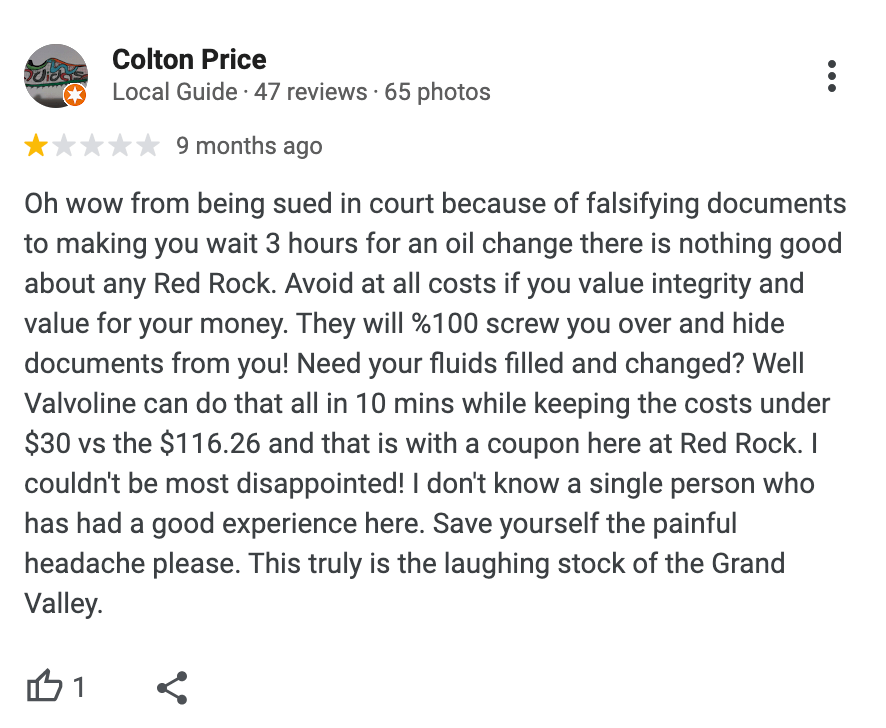The width and height of the screenshot is (886, 728).
Task: Click the "Local Guide" label
Action: pyautogui.click(x=174, y=93)
